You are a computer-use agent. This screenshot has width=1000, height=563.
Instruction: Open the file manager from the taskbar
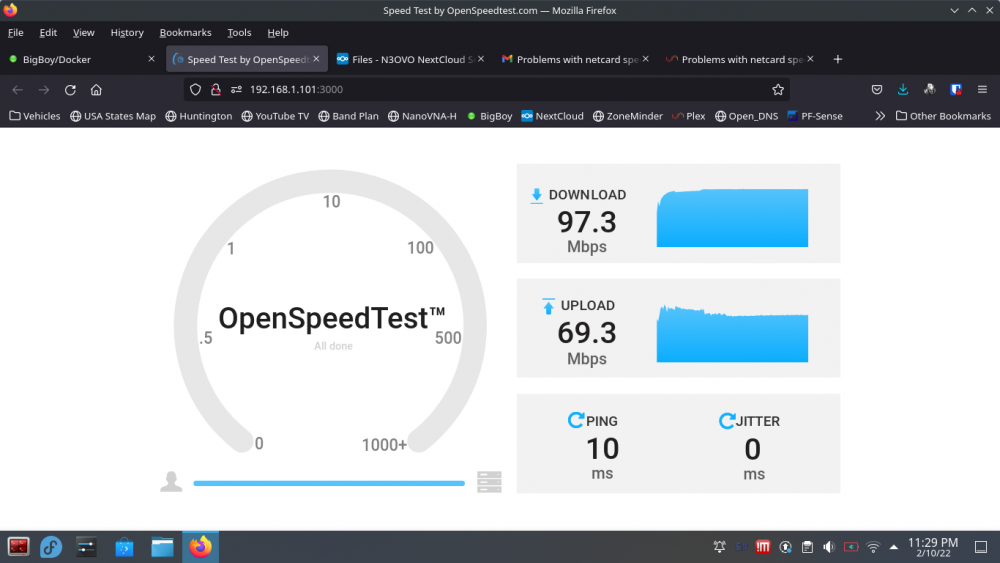(162, 547)
